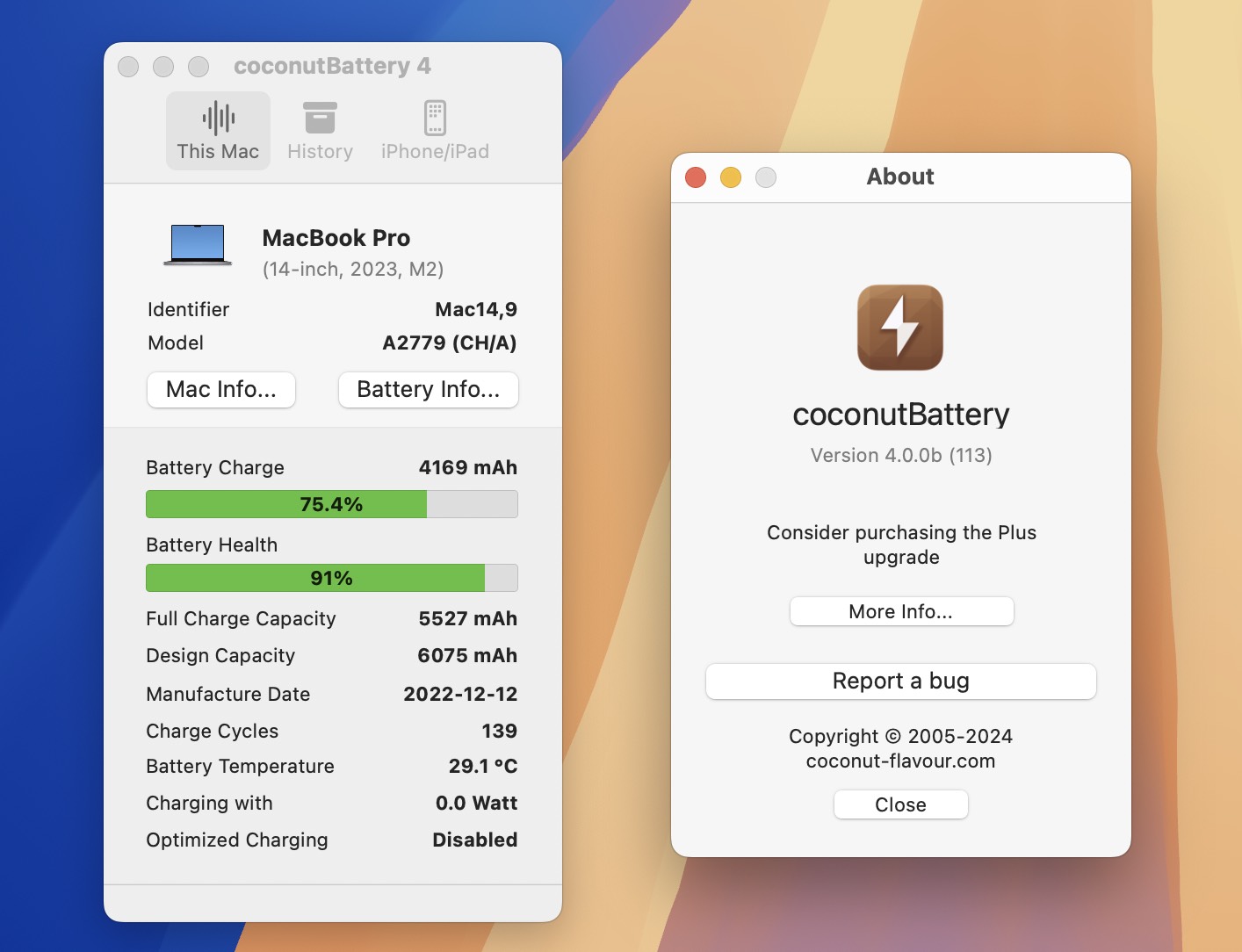Switch to the iPhone/iPad tab
1242x952 pixels.
point(435,131)
